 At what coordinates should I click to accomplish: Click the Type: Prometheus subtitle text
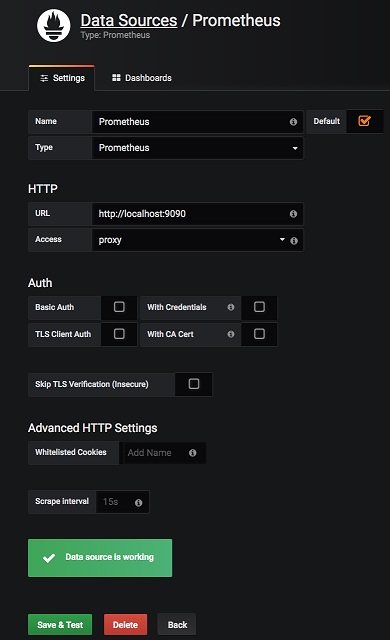click(115, 35)
